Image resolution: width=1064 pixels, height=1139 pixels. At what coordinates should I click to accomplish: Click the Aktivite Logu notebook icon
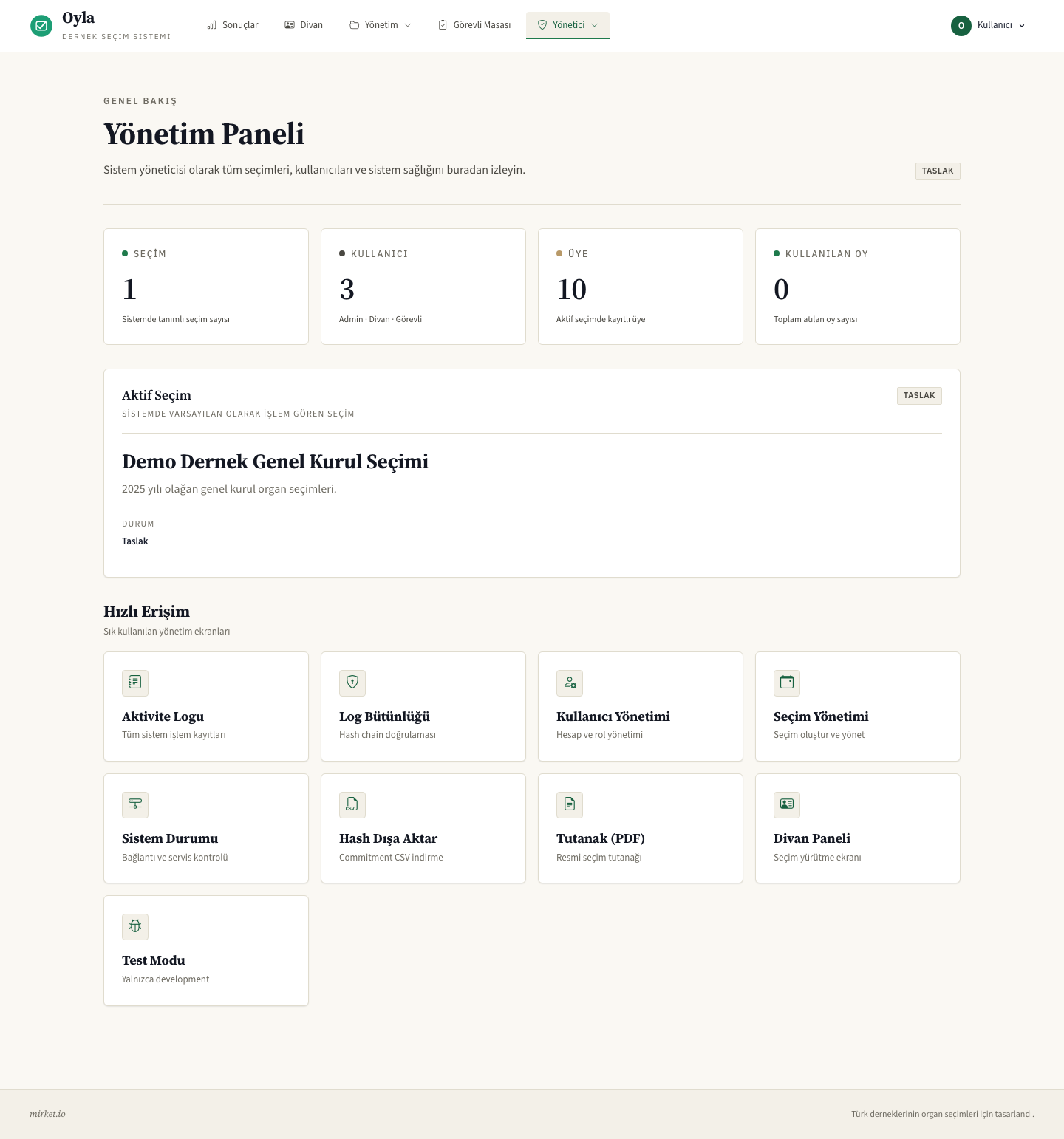(135, 683)
